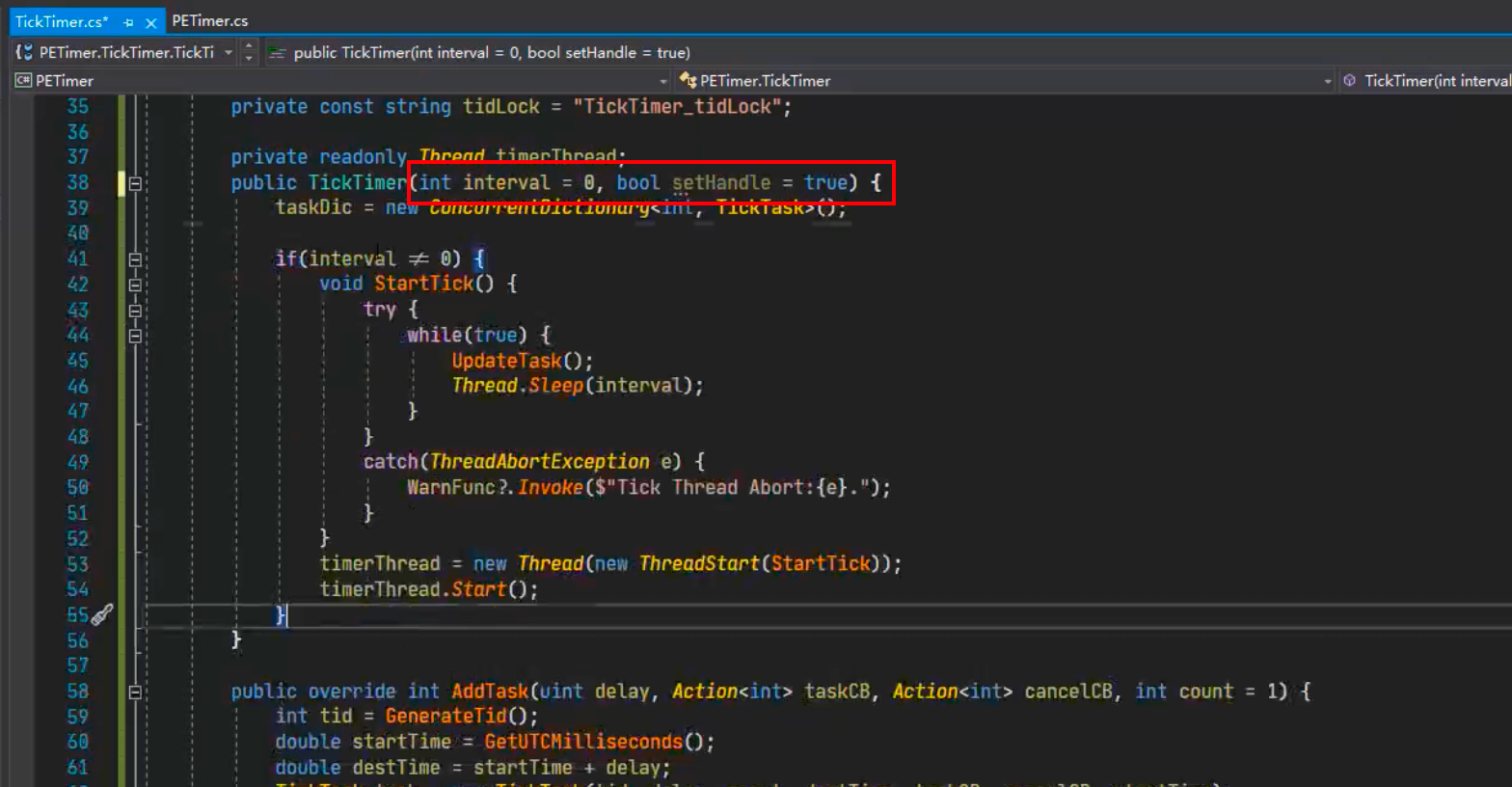Collapse the while(true) loop at line 44

135,336
